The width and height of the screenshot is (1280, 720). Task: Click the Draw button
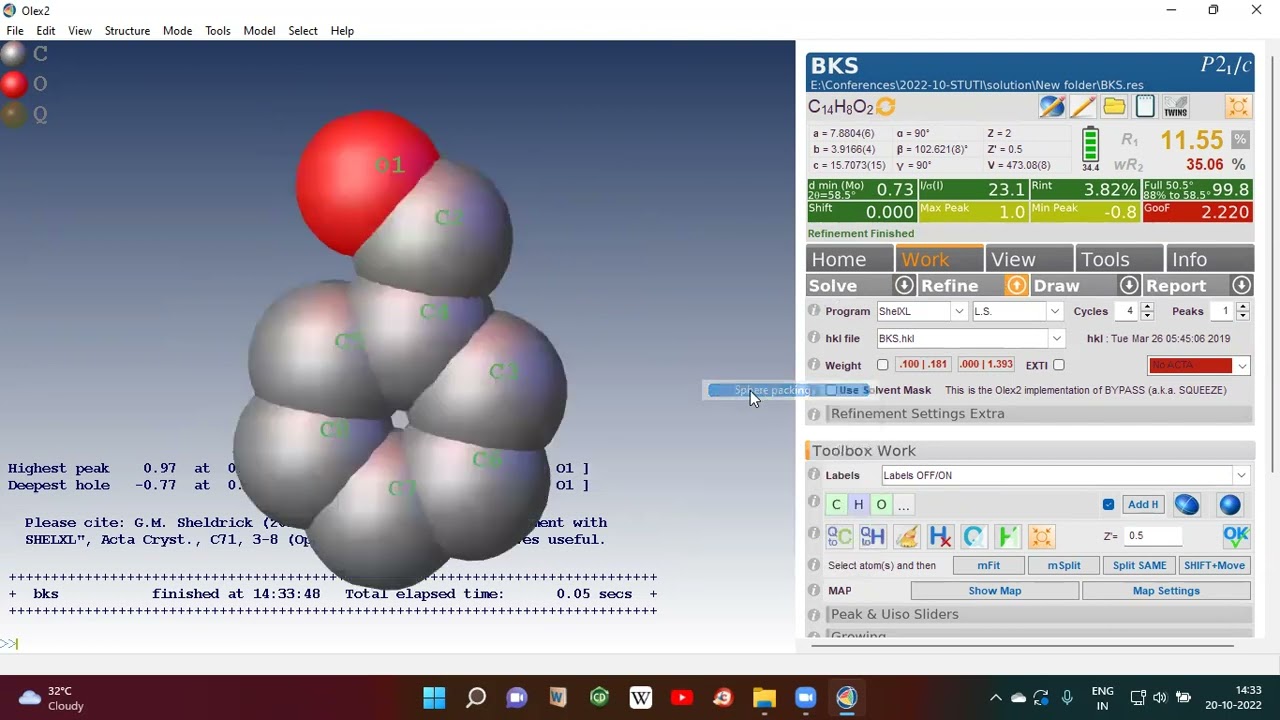[x=1073, y=286]
